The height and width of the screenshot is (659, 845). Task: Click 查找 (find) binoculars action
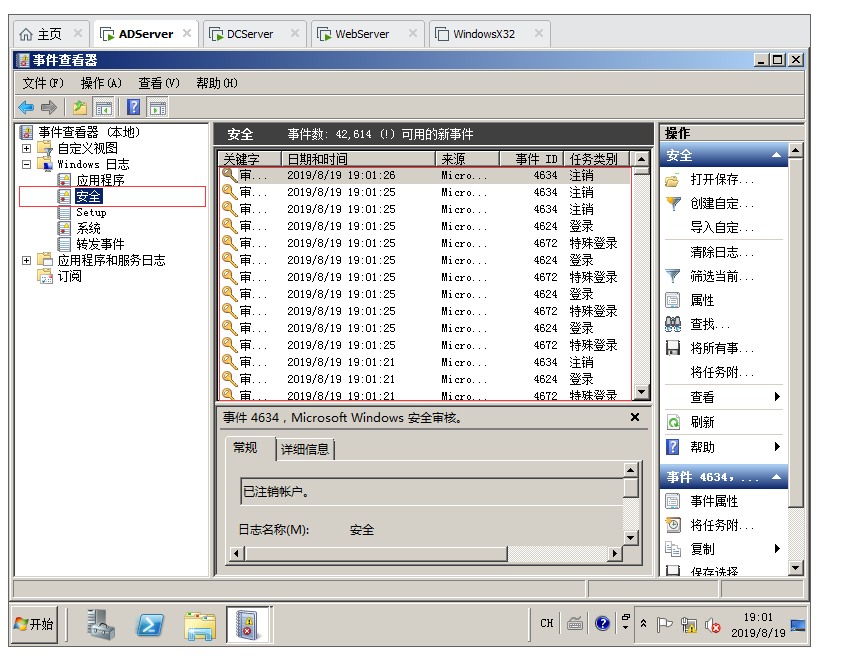pos(710,324)
